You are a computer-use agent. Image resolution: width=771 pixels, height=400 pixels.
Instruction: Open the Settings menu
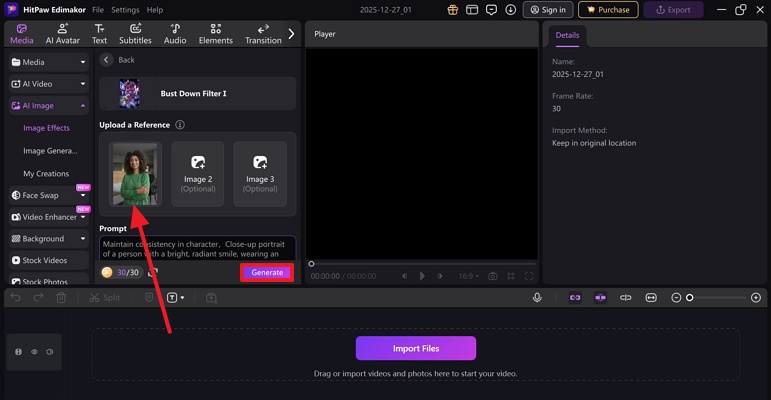pyautogui.click(x=125, y=10)
